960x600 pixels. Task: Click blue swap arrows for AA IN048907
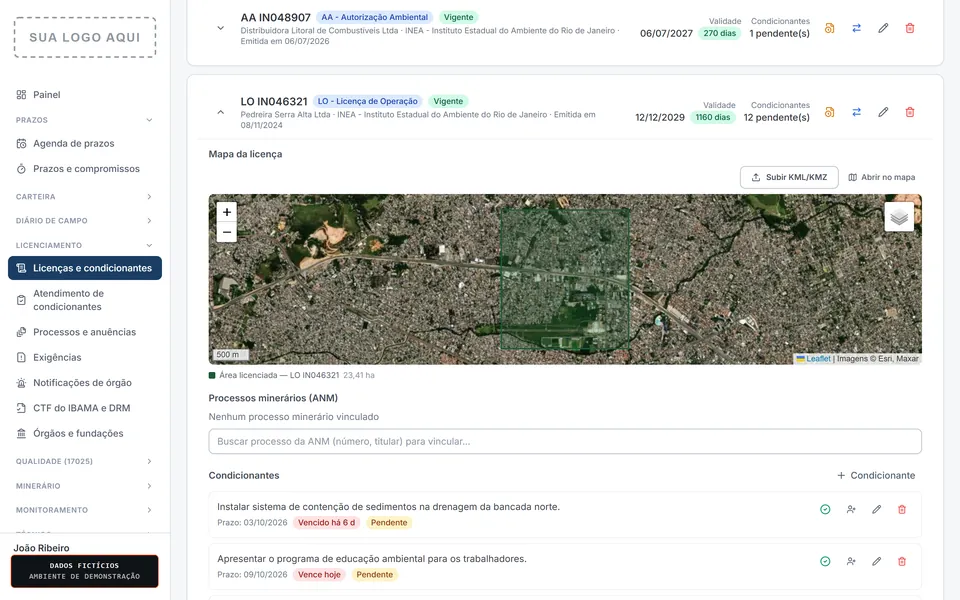pos(857,28)
